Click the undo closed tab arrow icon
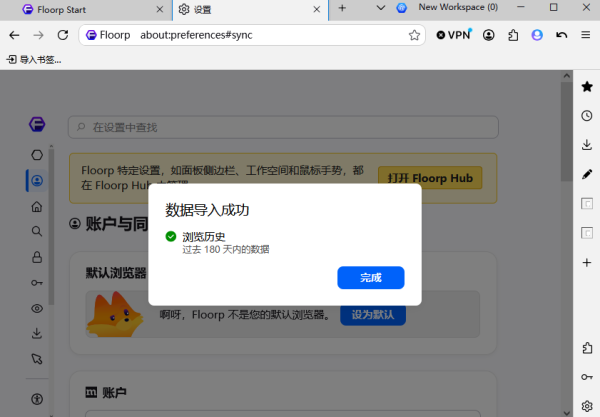The image size is (600, 417). coord(561,35)
